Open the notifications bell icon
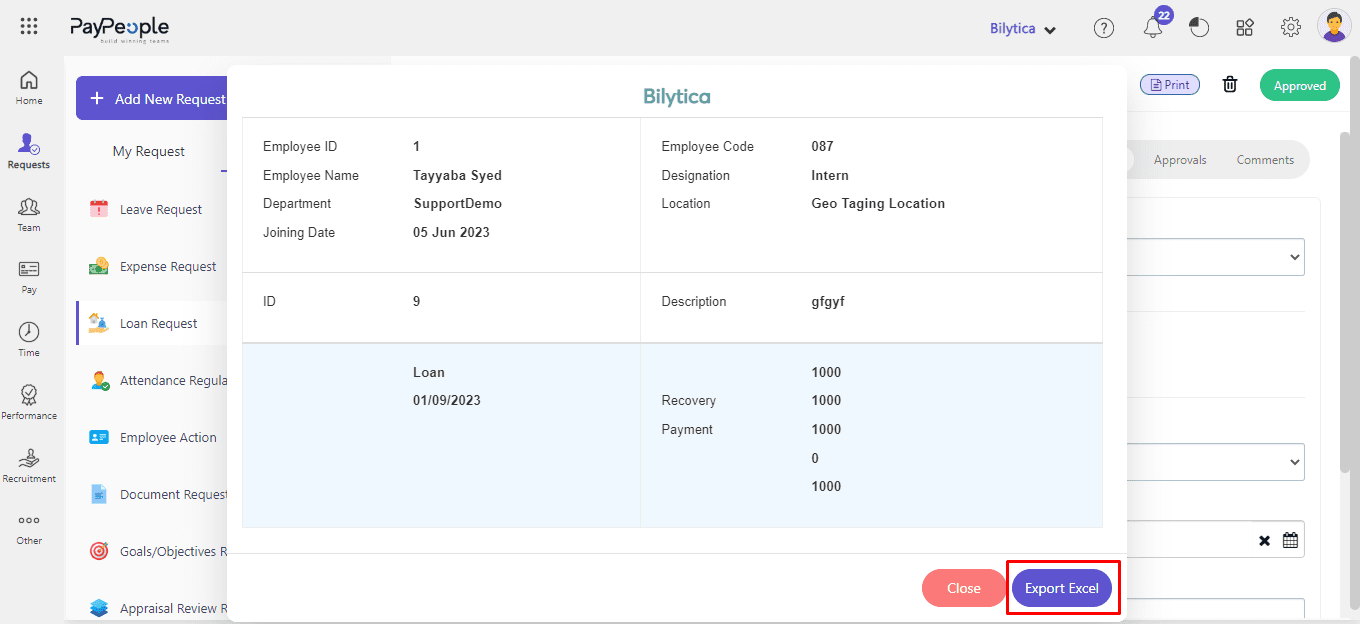Image resolution: width=1360 pixels, height=624 pixels. pos(1153,28)
